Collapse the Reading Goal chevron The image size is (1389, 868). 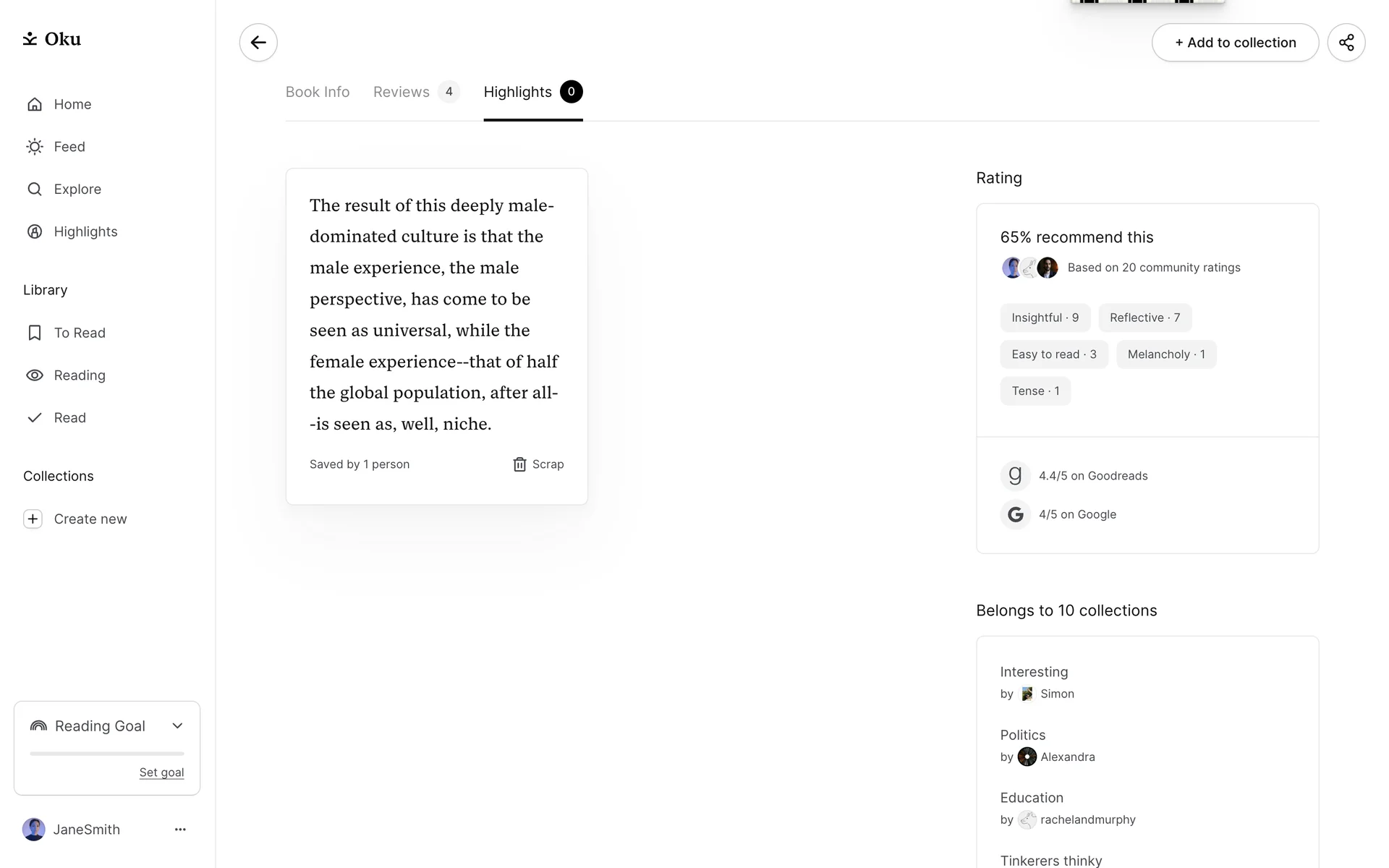177,726
